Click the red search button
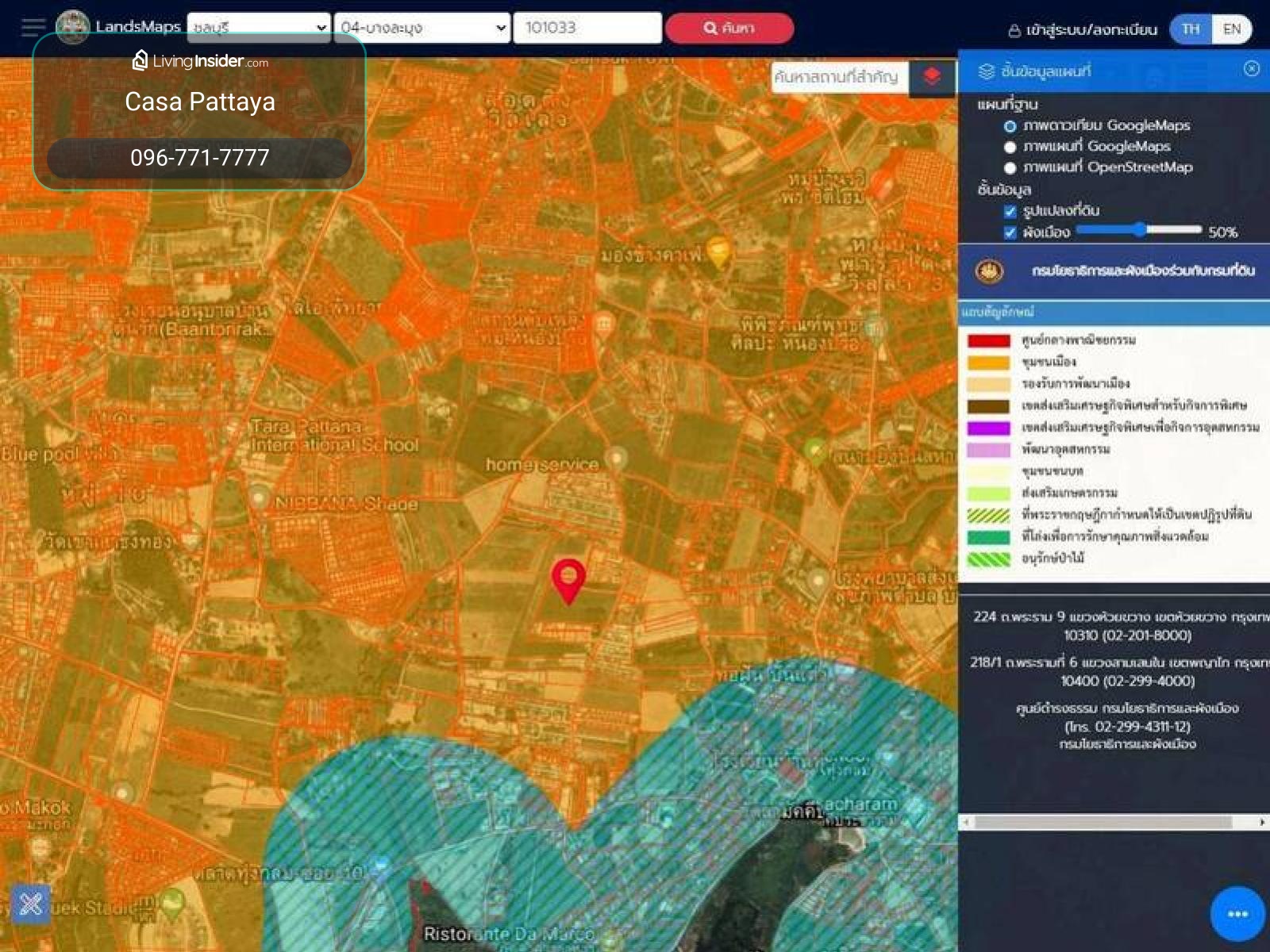The width and height of the screenshot is (1270, 952). click(729, 28)
